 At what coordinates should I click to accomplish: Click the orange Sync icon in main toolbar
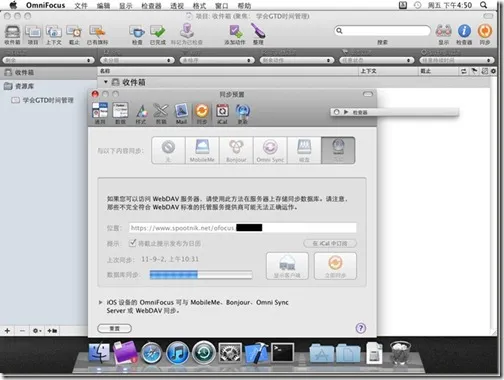485,35
